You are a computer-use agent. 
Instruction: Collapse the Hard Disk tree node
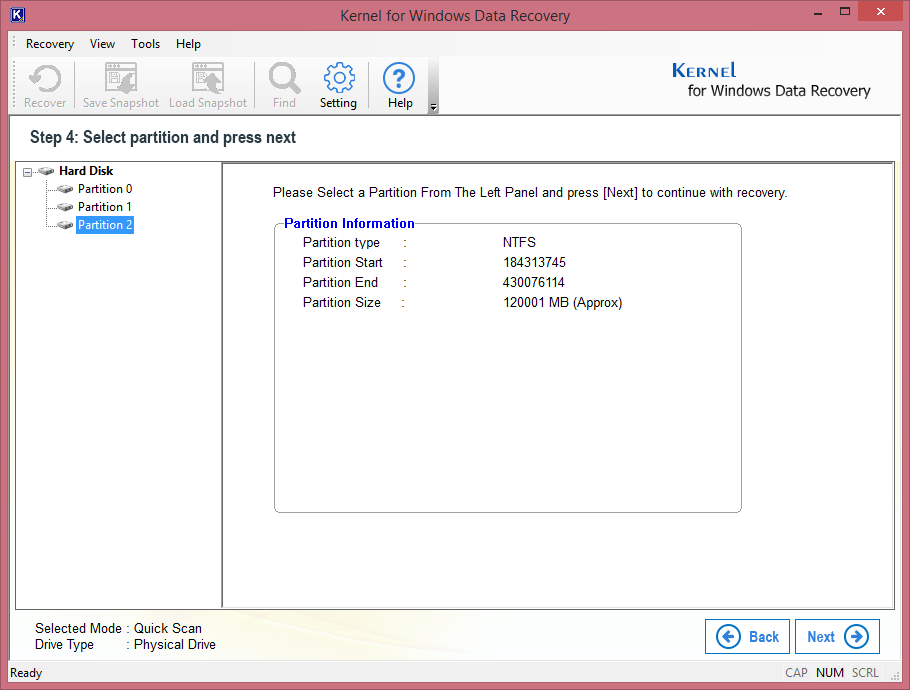coord(27,172)
